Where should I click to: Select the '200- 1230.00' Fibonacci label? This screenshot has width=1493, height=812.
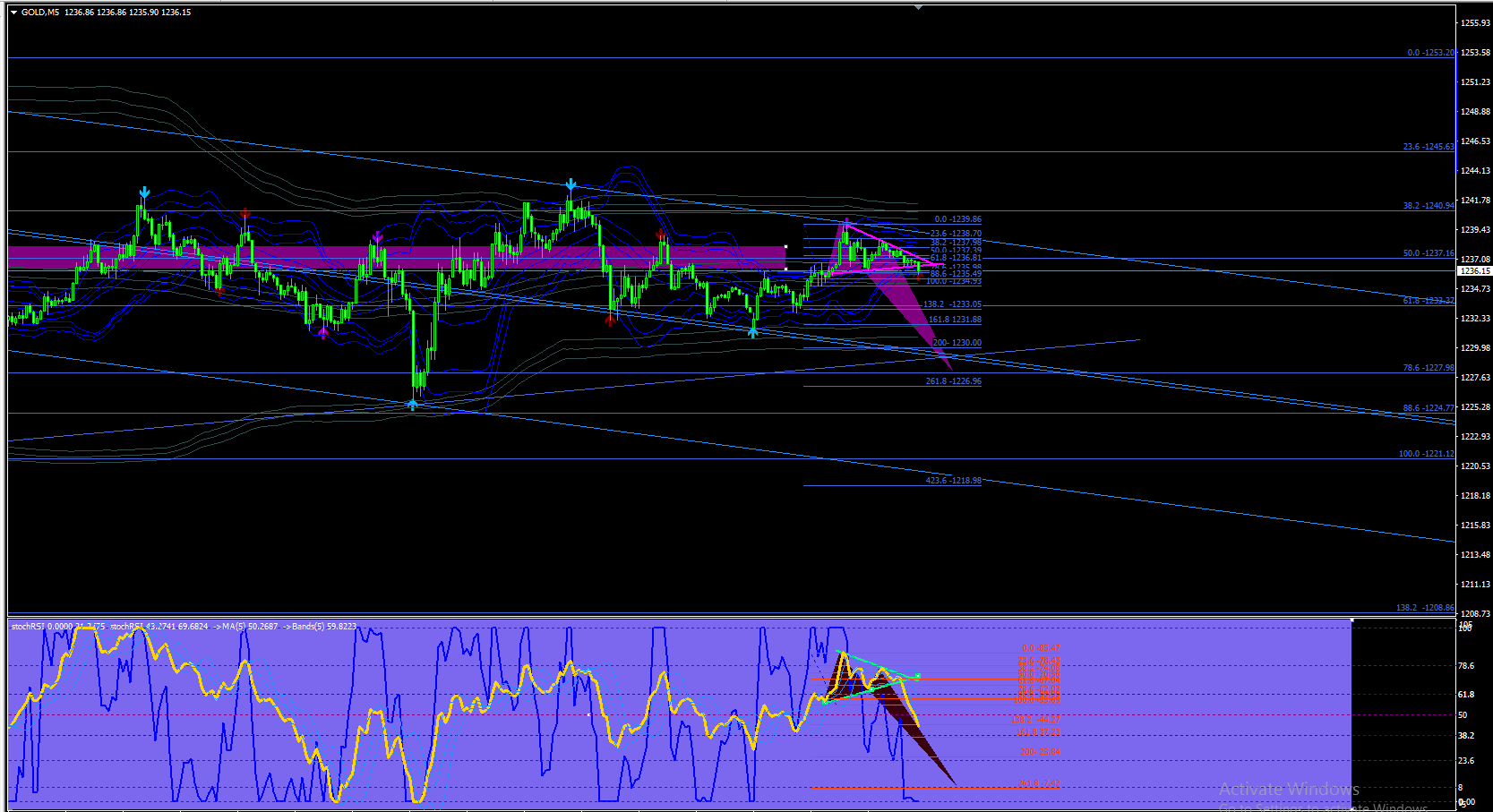pos(957,343)
